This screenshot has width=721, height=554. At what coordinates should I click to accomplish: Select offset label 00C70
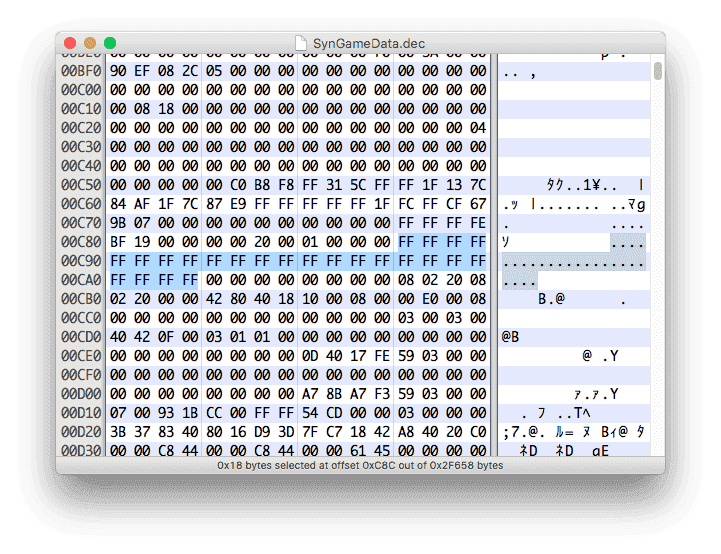click(81, 223)
